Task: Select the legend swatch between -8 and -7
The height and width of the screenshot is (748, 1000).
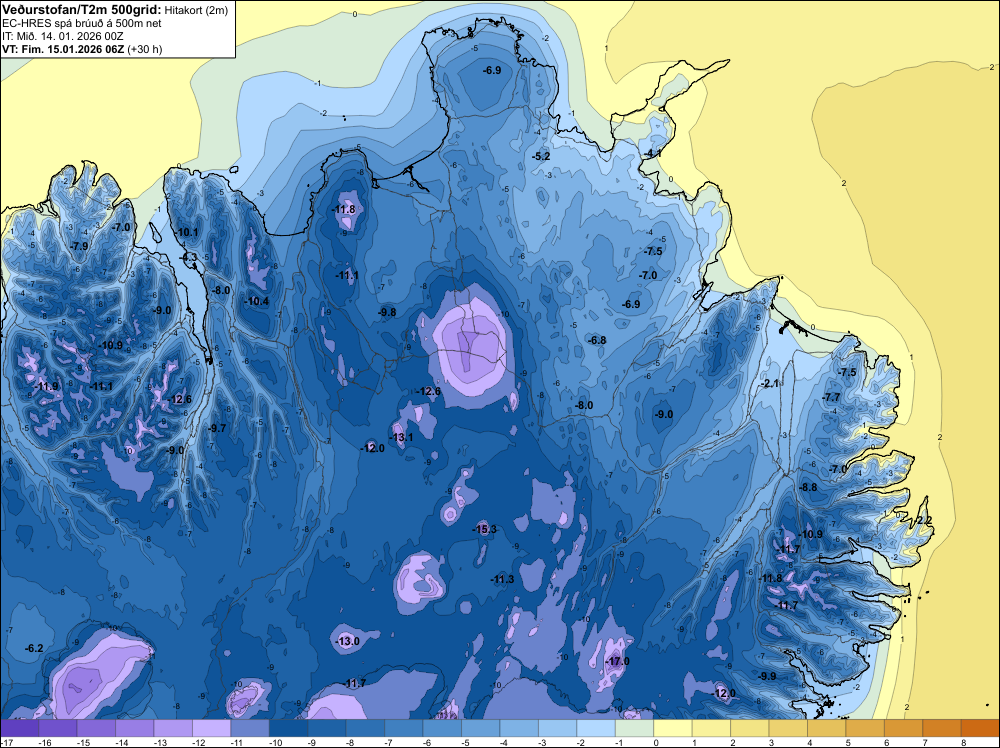Action: coord(365,728)
